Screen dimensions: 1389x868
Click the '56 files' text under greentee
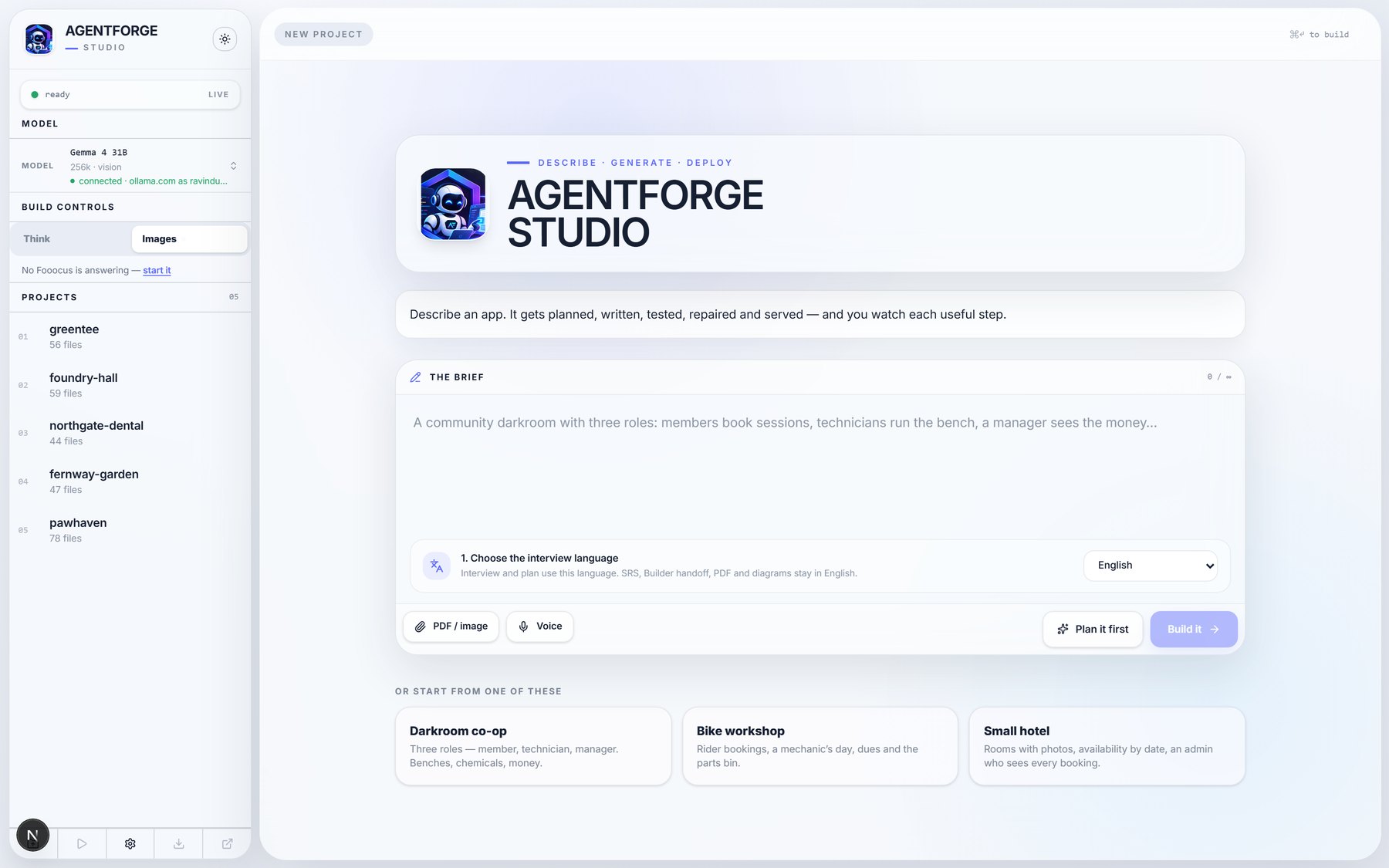click(x=66, y=345)
